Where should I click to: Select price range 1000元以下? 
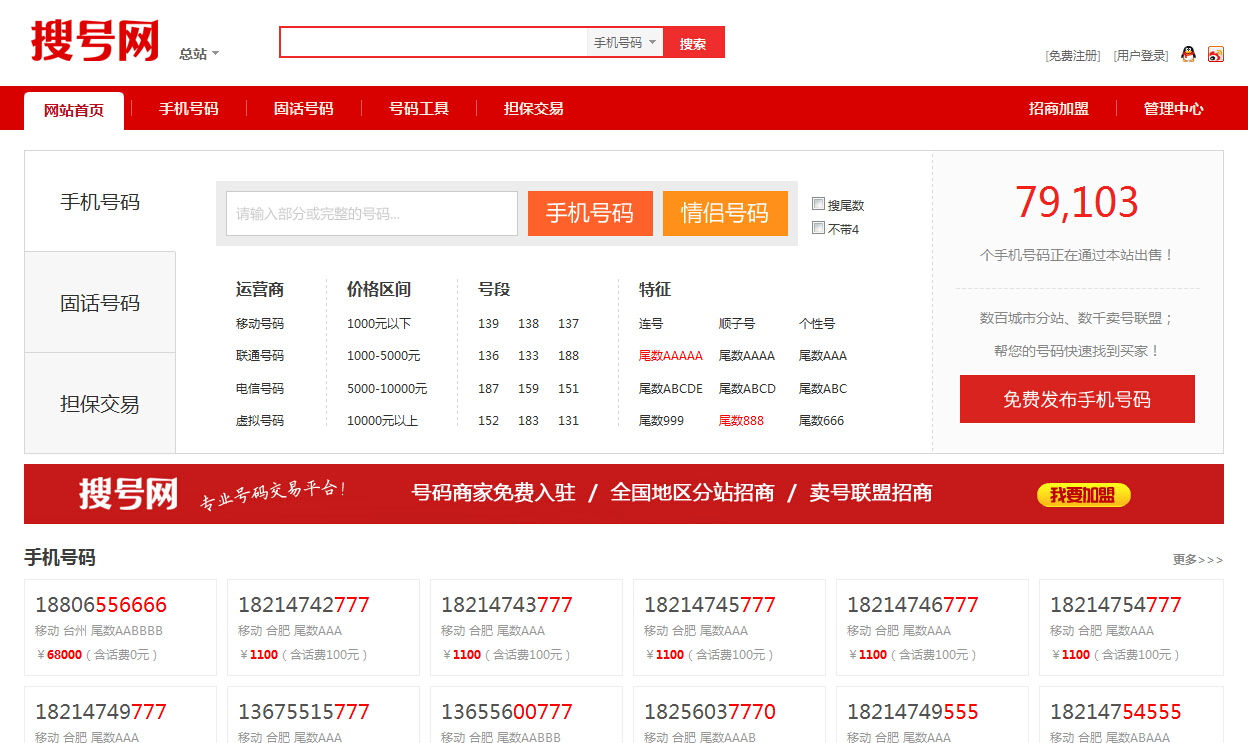(x=379, y=324)
